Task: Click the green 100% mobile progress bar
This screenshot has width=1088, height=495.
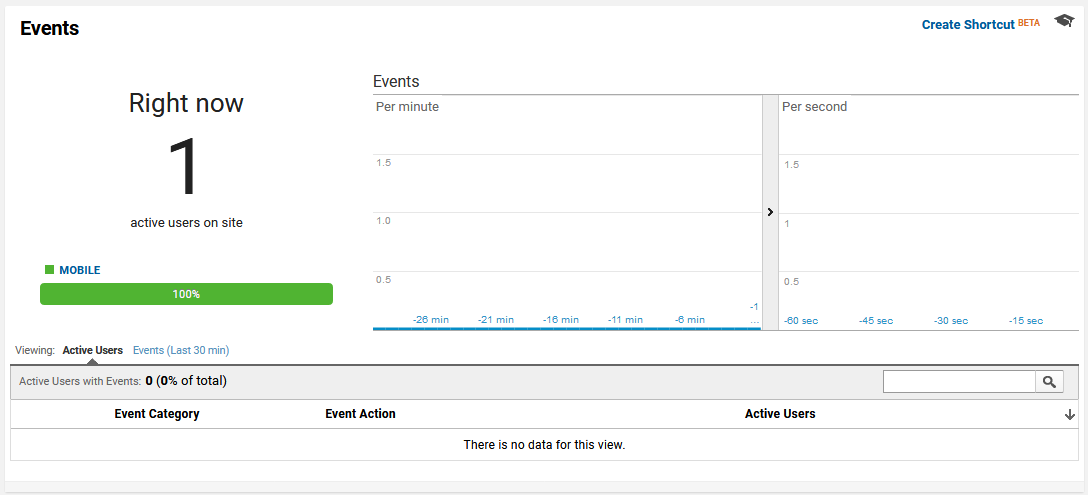Action: [186, 294]
